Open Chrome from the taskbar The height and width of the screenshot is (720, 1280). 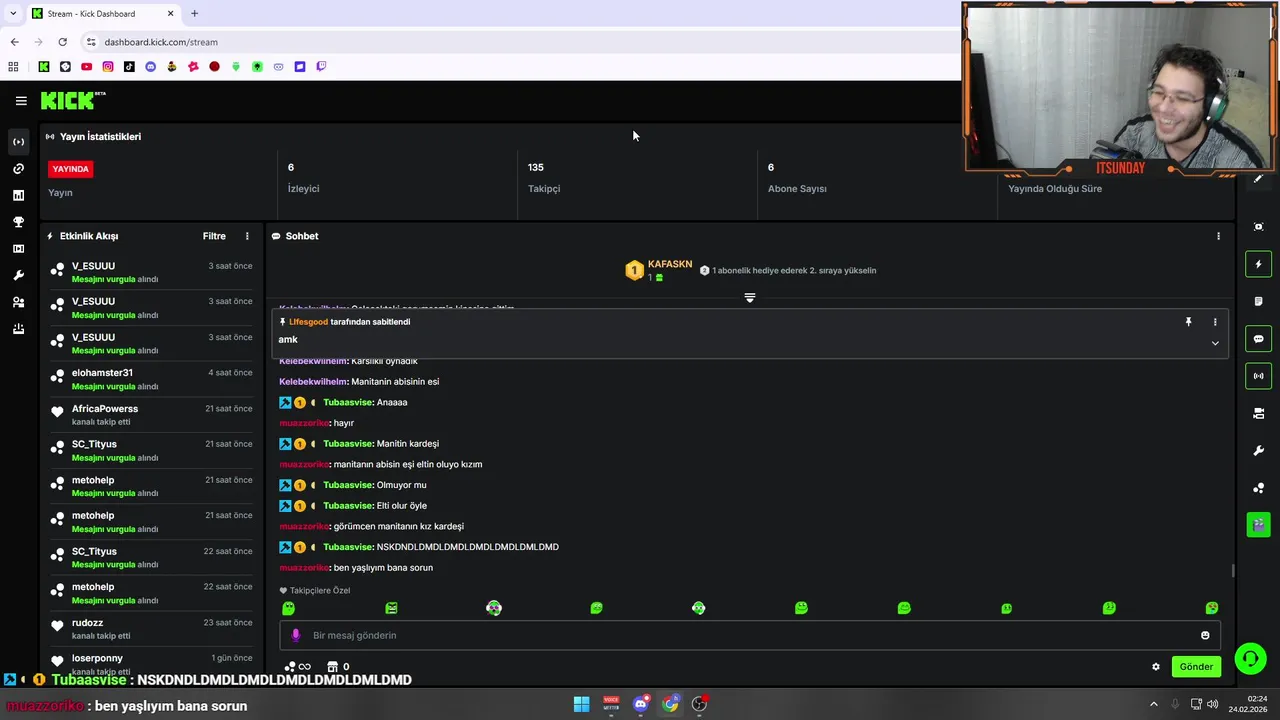pyautogui.click(x=670, y=704)
